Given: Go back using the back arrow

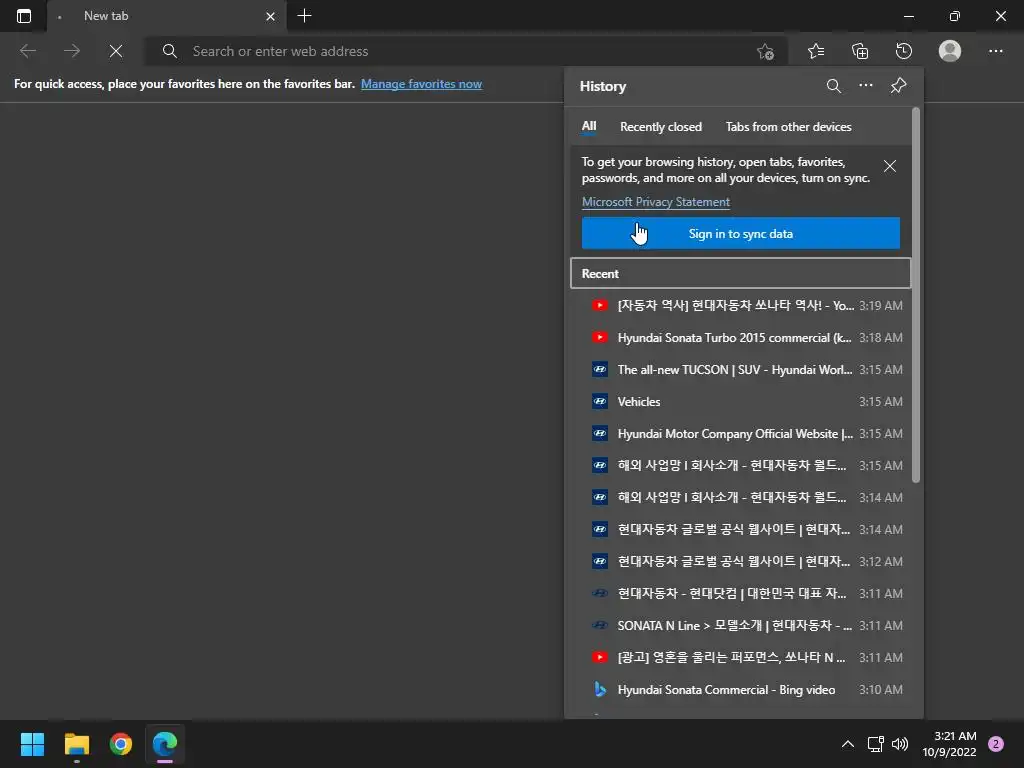Looking at the screenshot, I should (28, 51).
